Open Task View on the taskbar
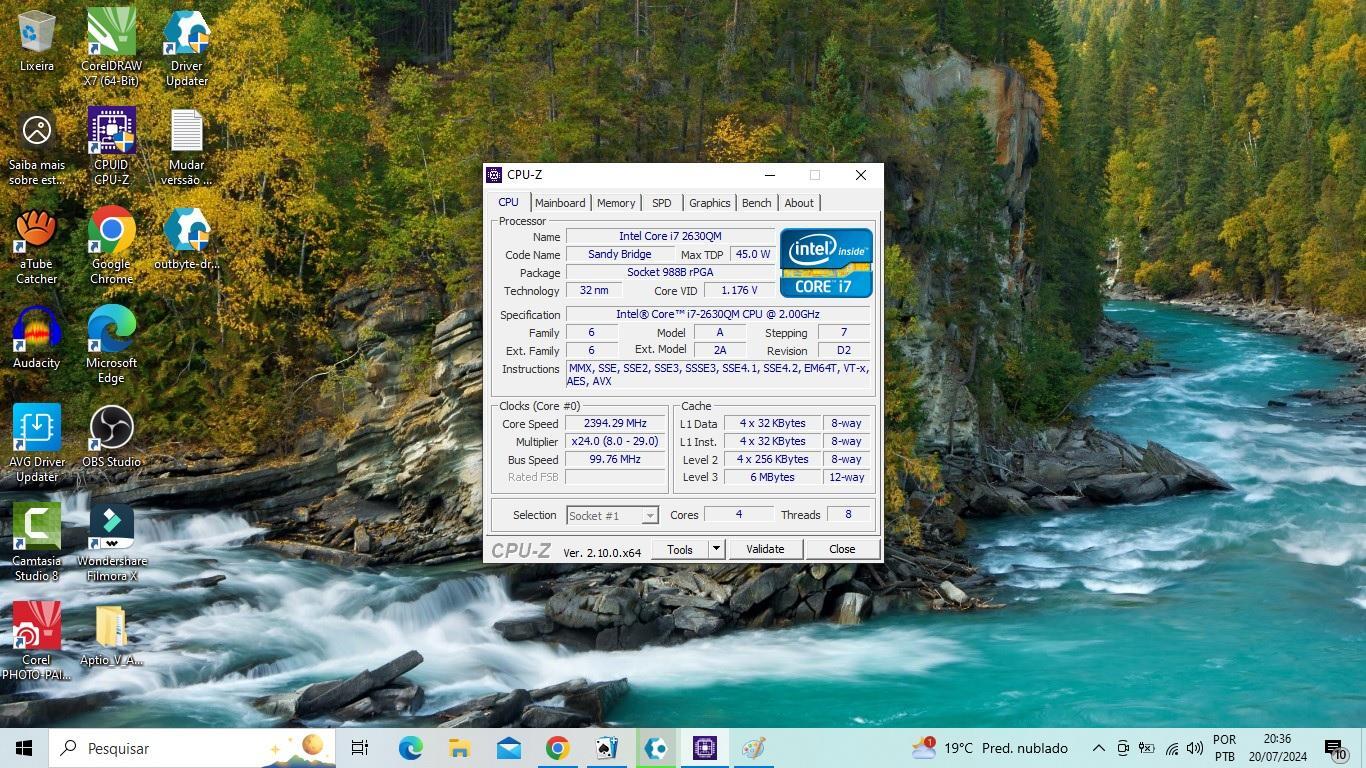The width and height of the screenshot is (1366, 768). point(360,748)
